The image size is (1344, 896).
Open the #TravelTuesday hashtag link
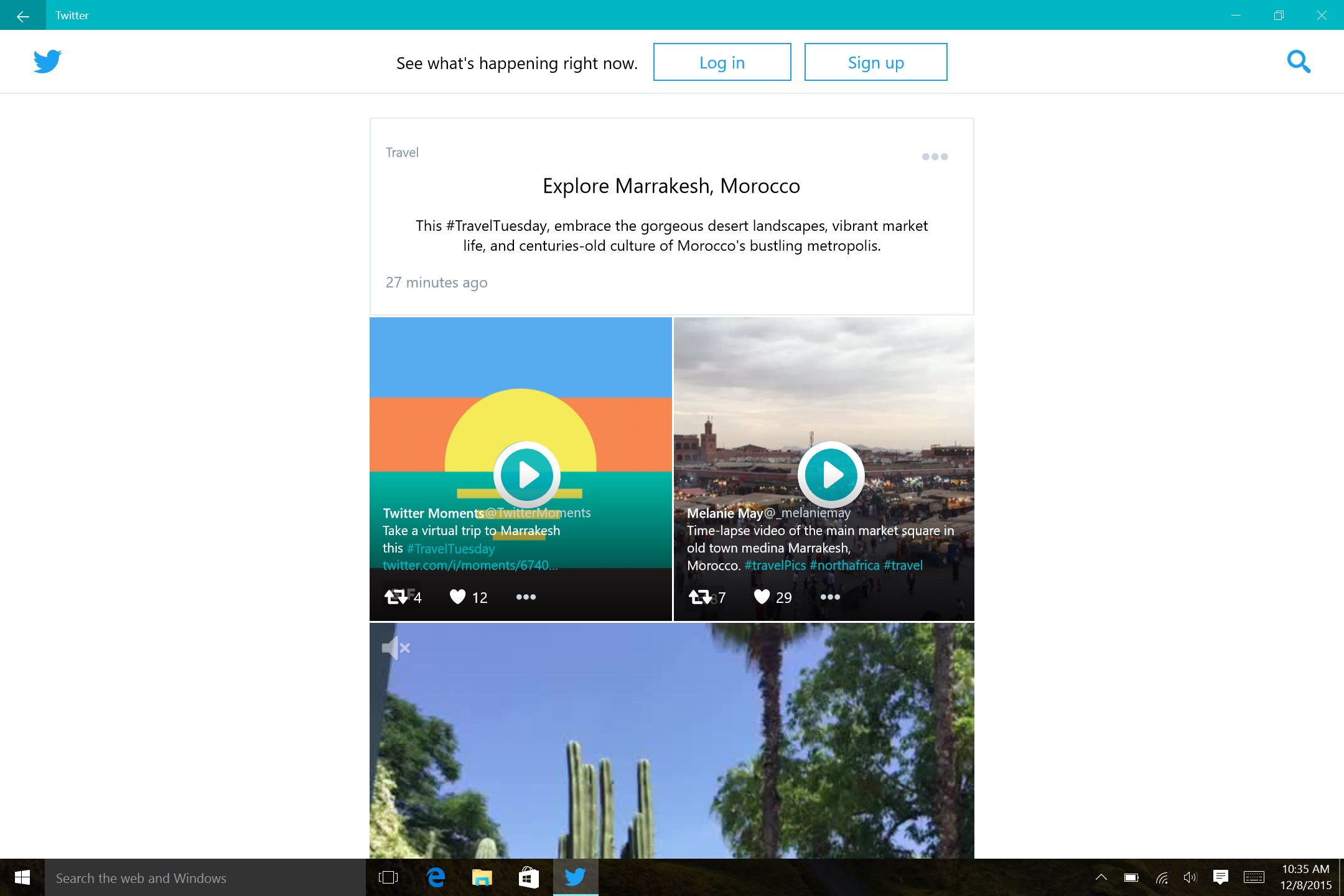tap(450, 549)
